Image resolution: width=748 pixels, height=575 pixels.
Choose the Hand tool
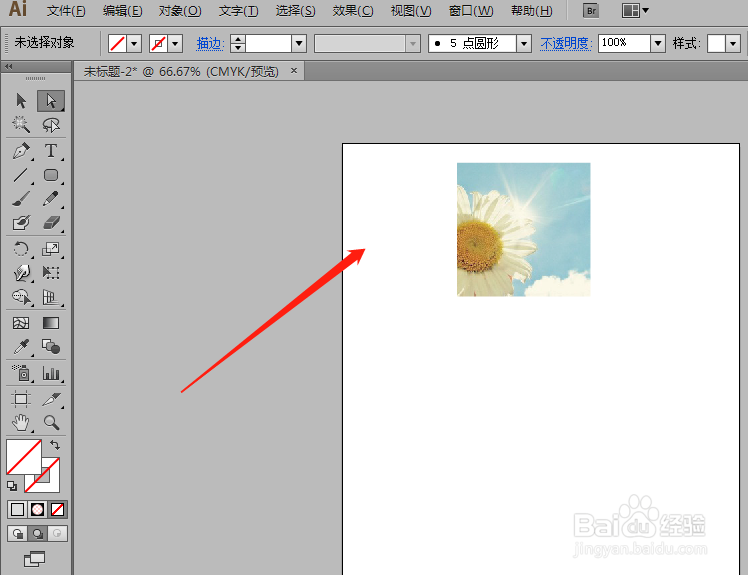(21, 423)
